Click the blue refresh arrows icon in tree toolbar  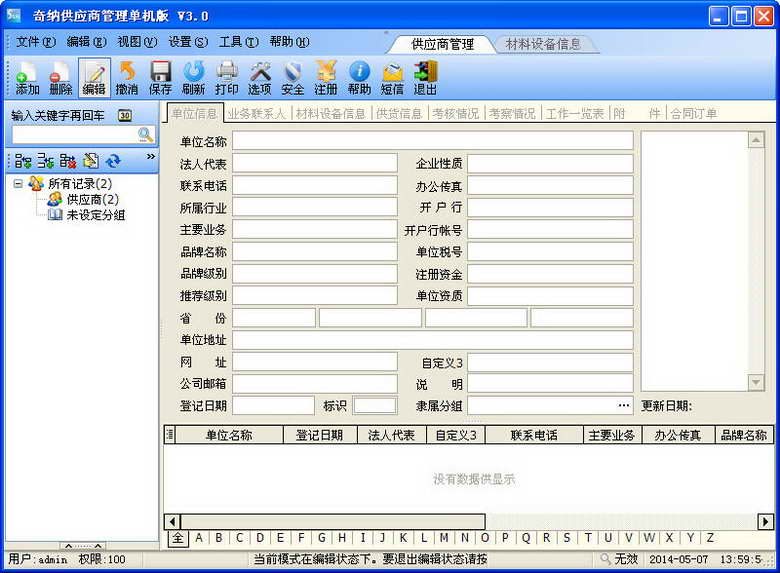pos(113,161)
